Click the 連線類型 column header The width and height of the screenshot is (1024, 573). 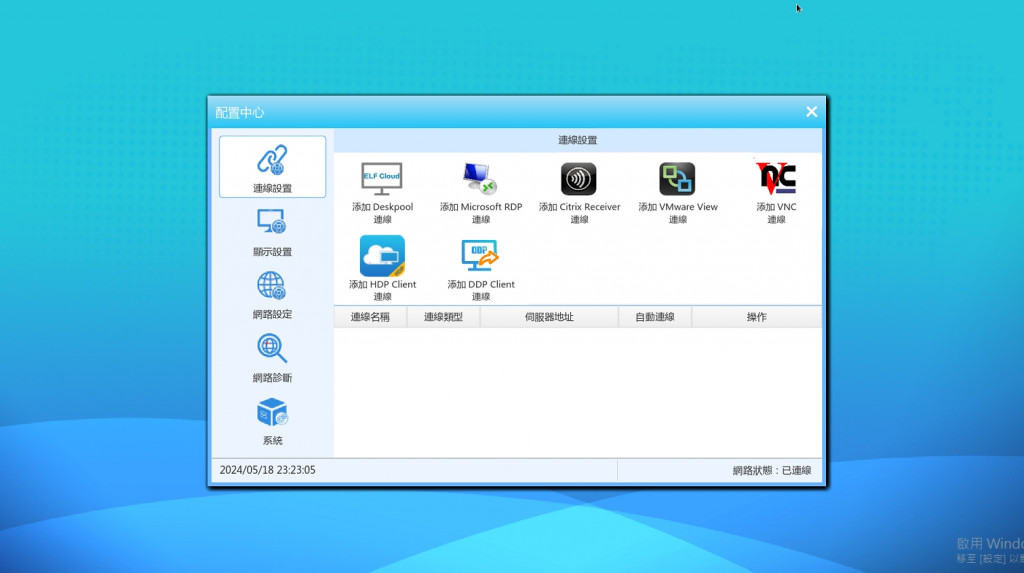click(443, 317)
